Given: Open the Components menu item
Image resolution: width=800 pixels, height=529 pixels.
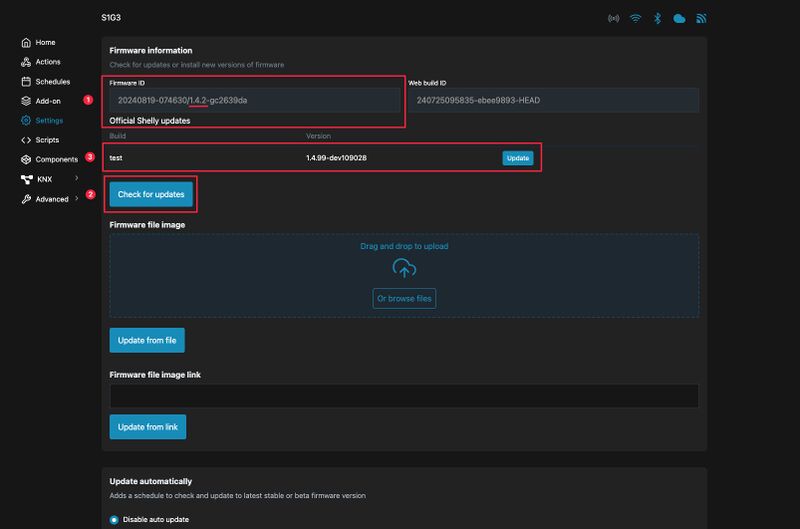Looking at the screenshot, I should tap(56, 160).
